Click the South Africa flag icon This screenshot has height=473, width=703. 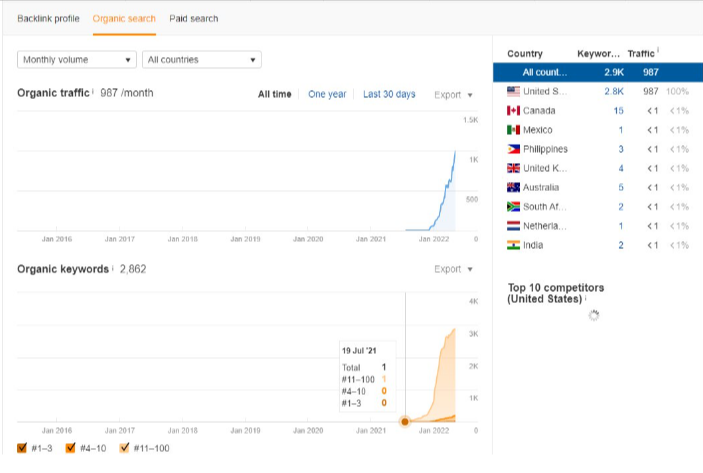point(514,207)
